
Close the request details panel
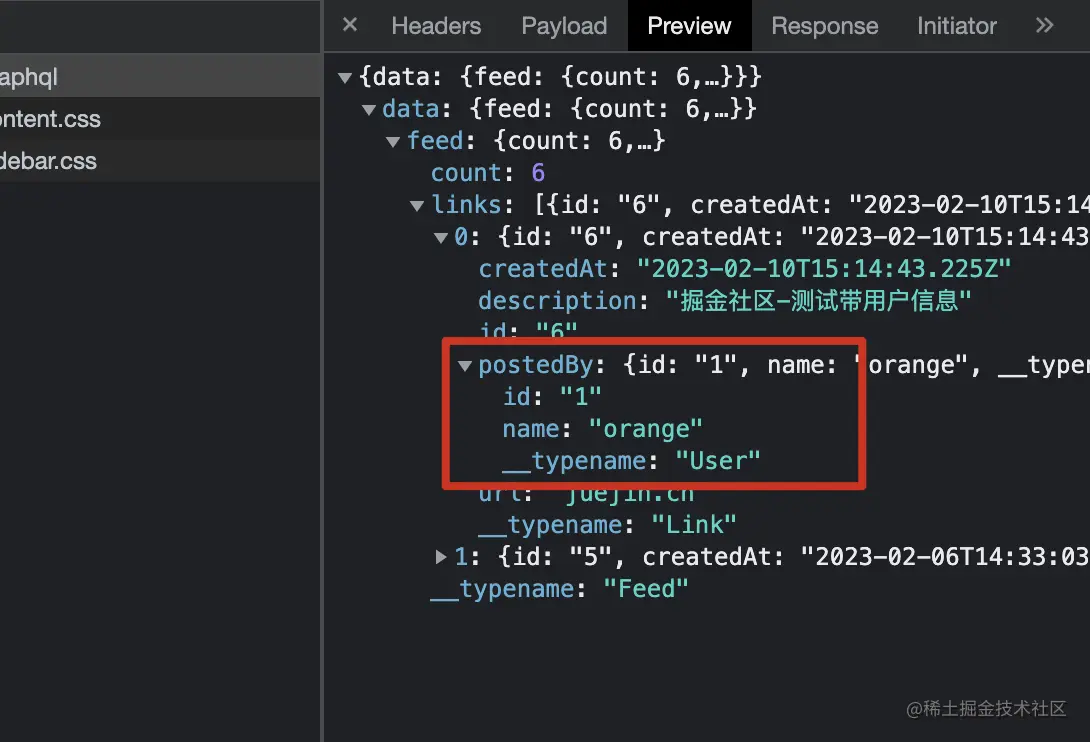click(x=350, y=25)
